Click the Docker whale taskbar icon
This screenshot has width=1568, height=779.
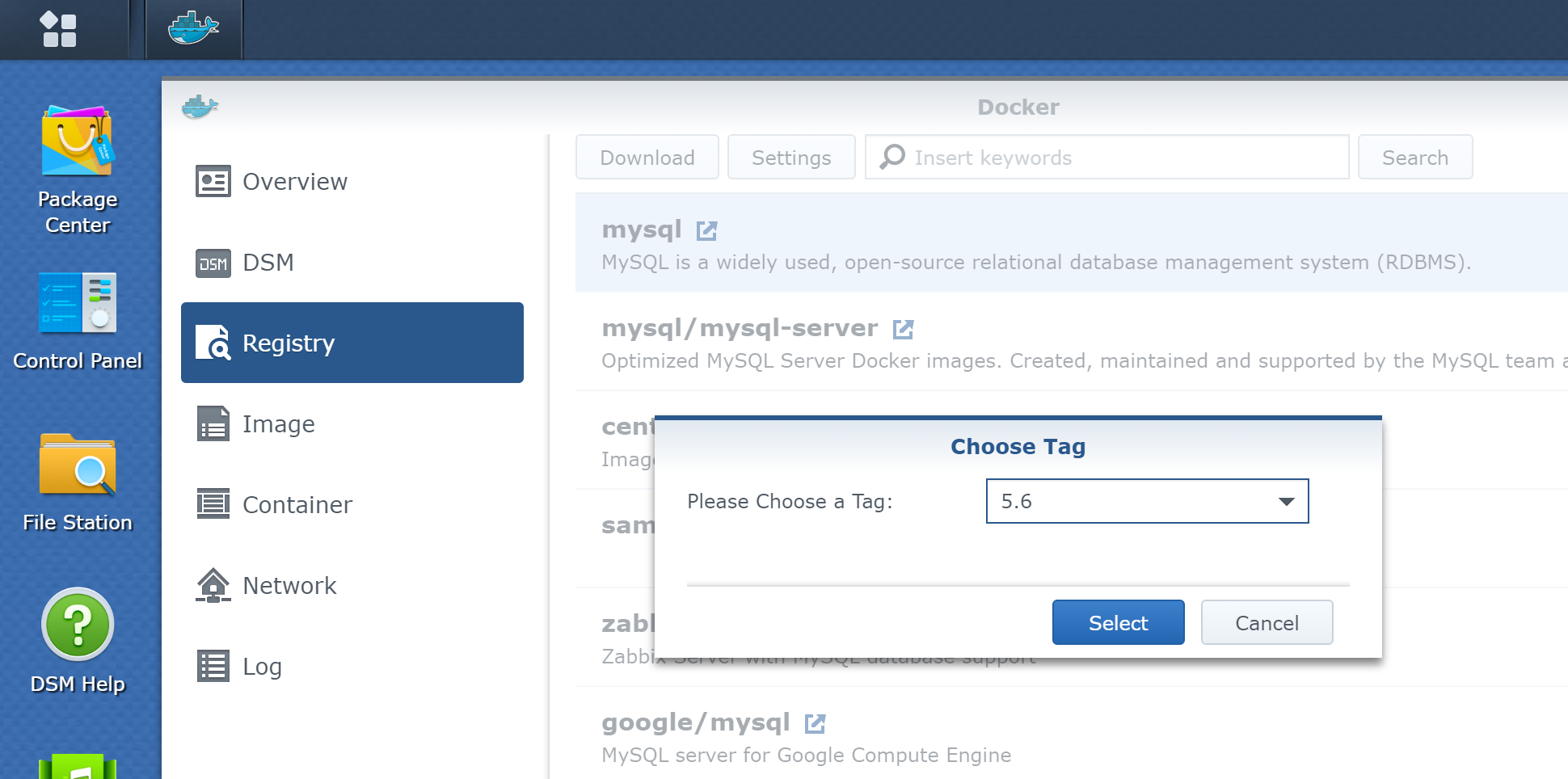(x=193, y=29)
